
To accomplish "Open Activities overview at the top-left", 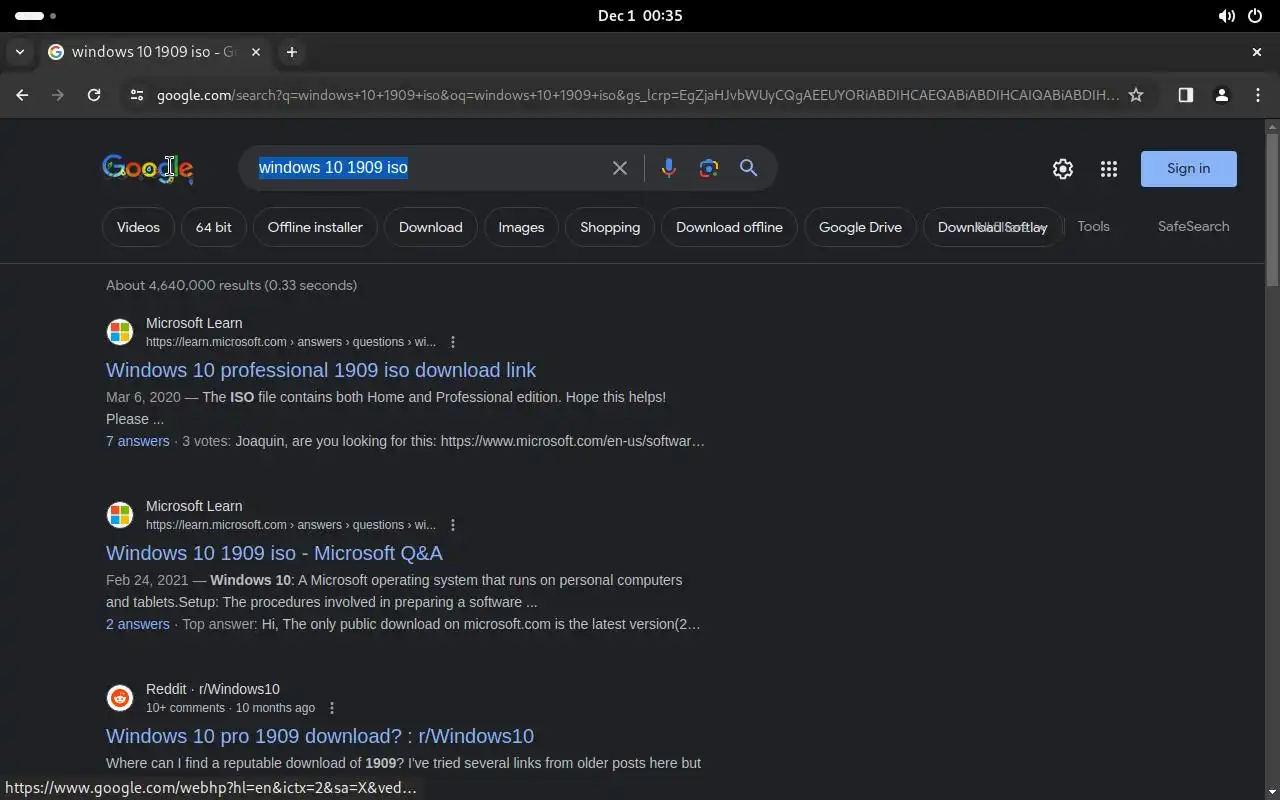I will pyautogui.click(x=35, y=16).
